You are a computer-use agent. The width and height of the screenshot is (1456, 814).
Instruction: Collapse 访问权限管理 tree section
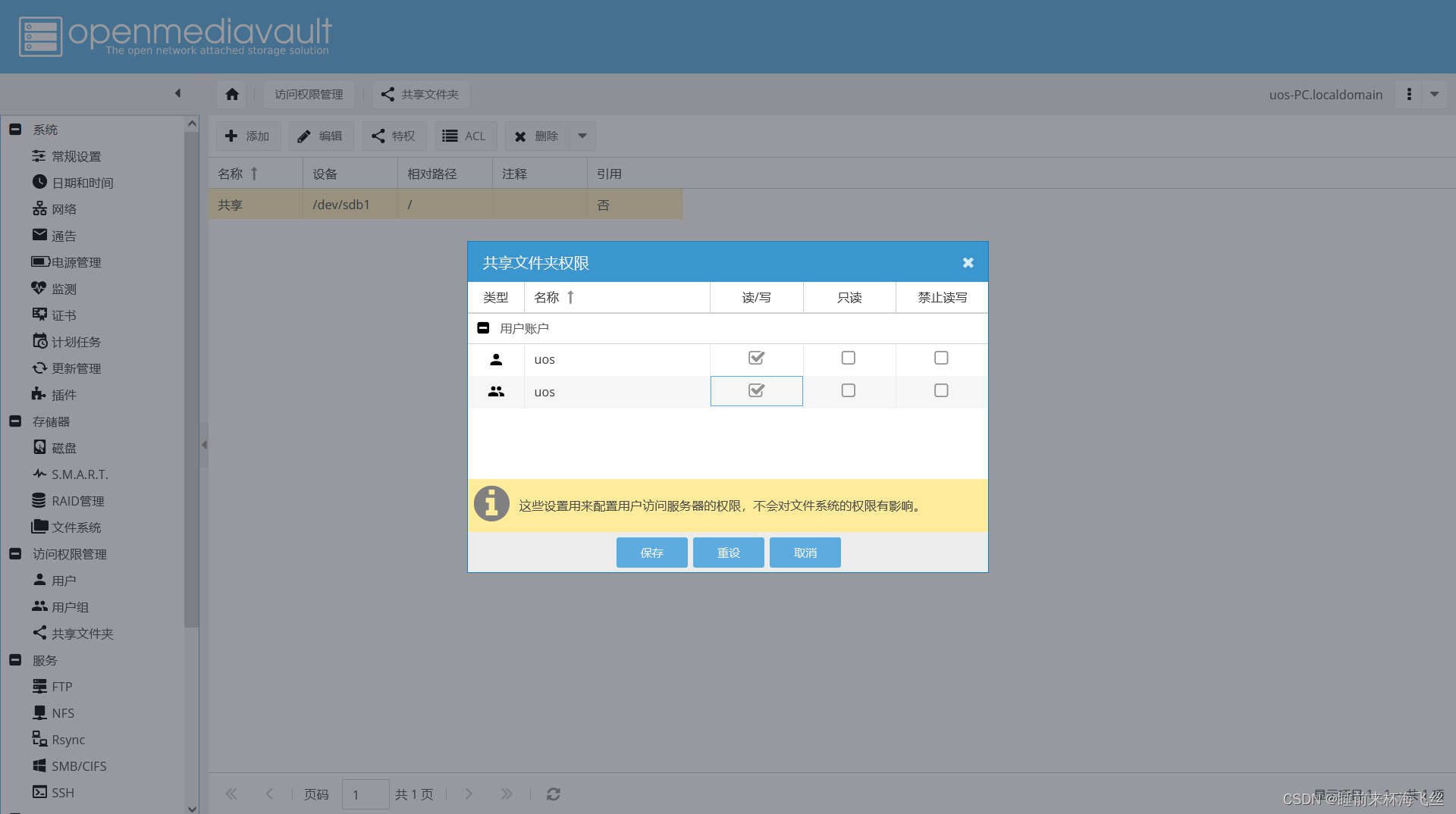pos(15,554)
